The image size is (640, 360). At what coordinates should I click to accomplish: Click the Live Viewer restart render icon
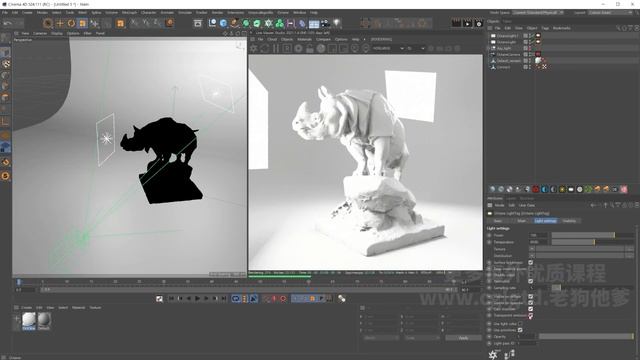click(x=264, y=49)
